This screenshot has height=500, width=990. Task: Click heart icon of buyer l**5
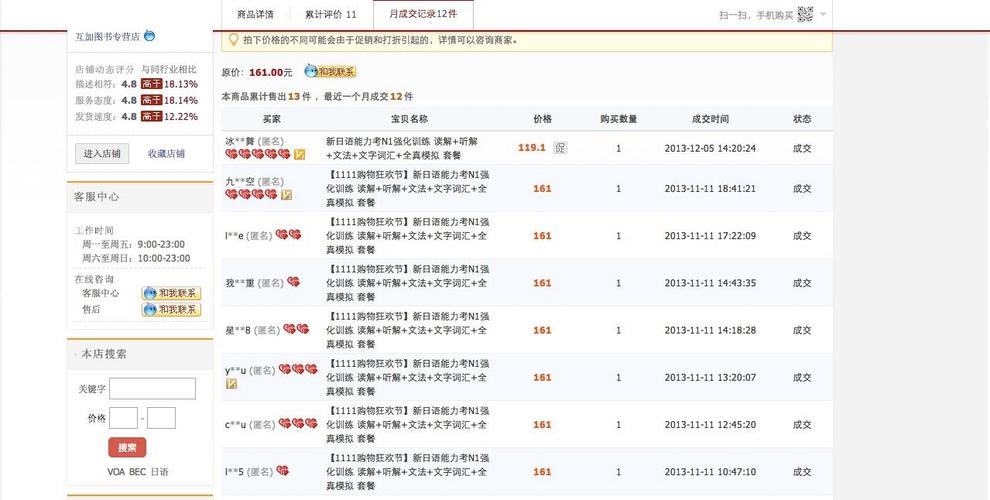282,470
